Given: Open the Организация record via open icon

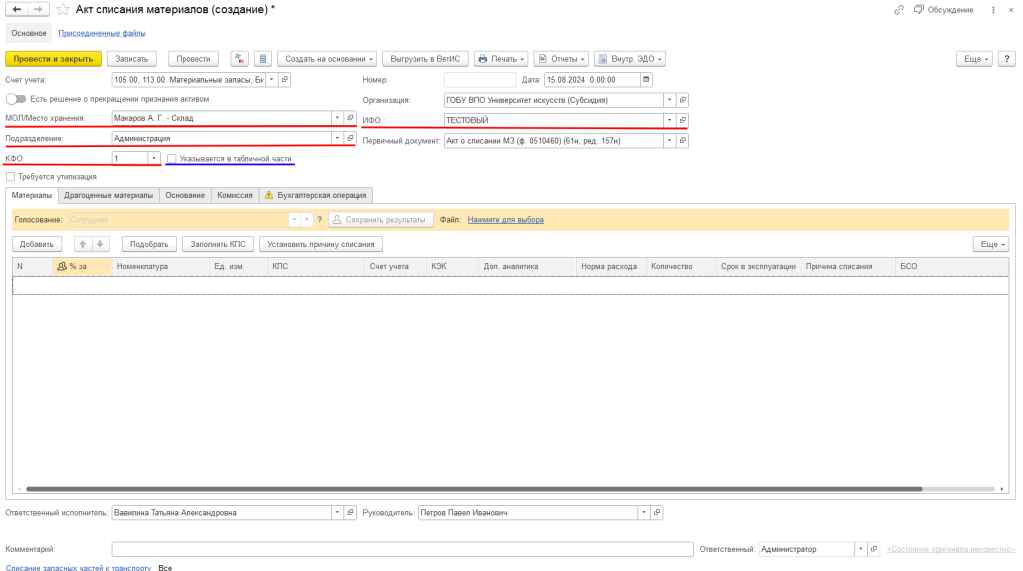Looking at the screenshot, I should pyautogui.click(x=683, y=100).
